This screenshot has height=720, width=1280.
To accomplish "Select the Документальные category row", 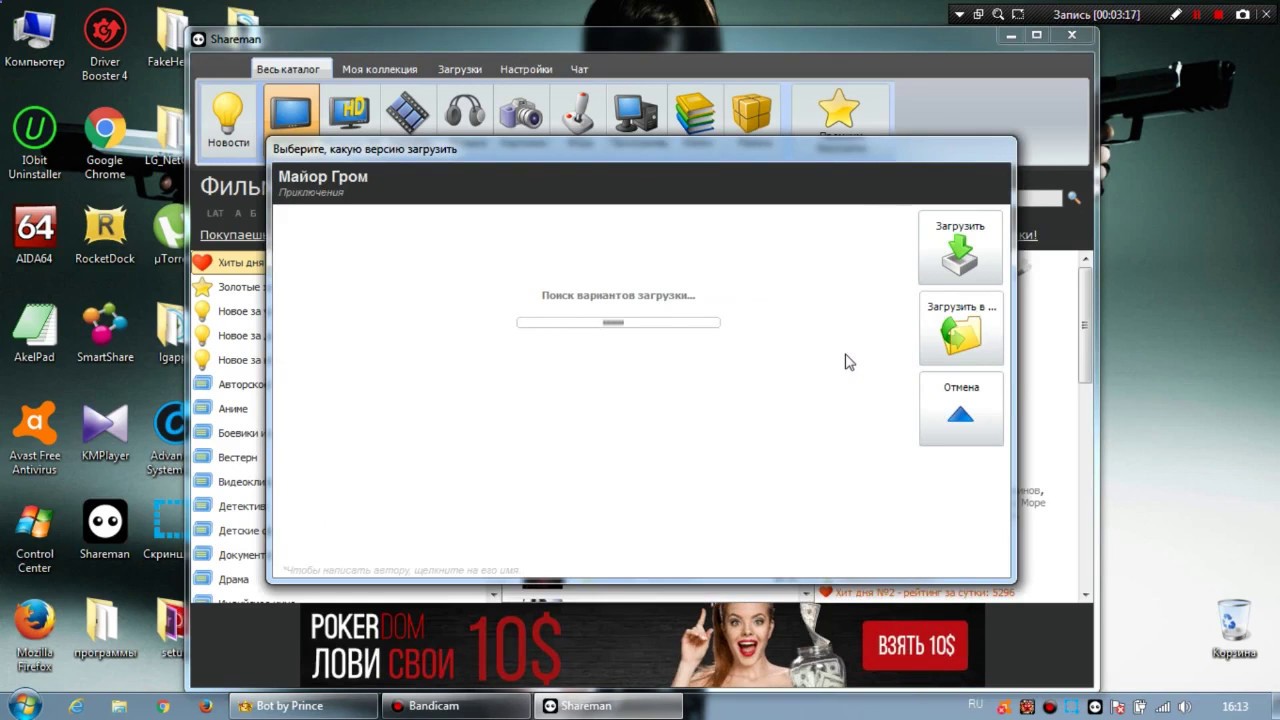I will [x=229, y=555].
